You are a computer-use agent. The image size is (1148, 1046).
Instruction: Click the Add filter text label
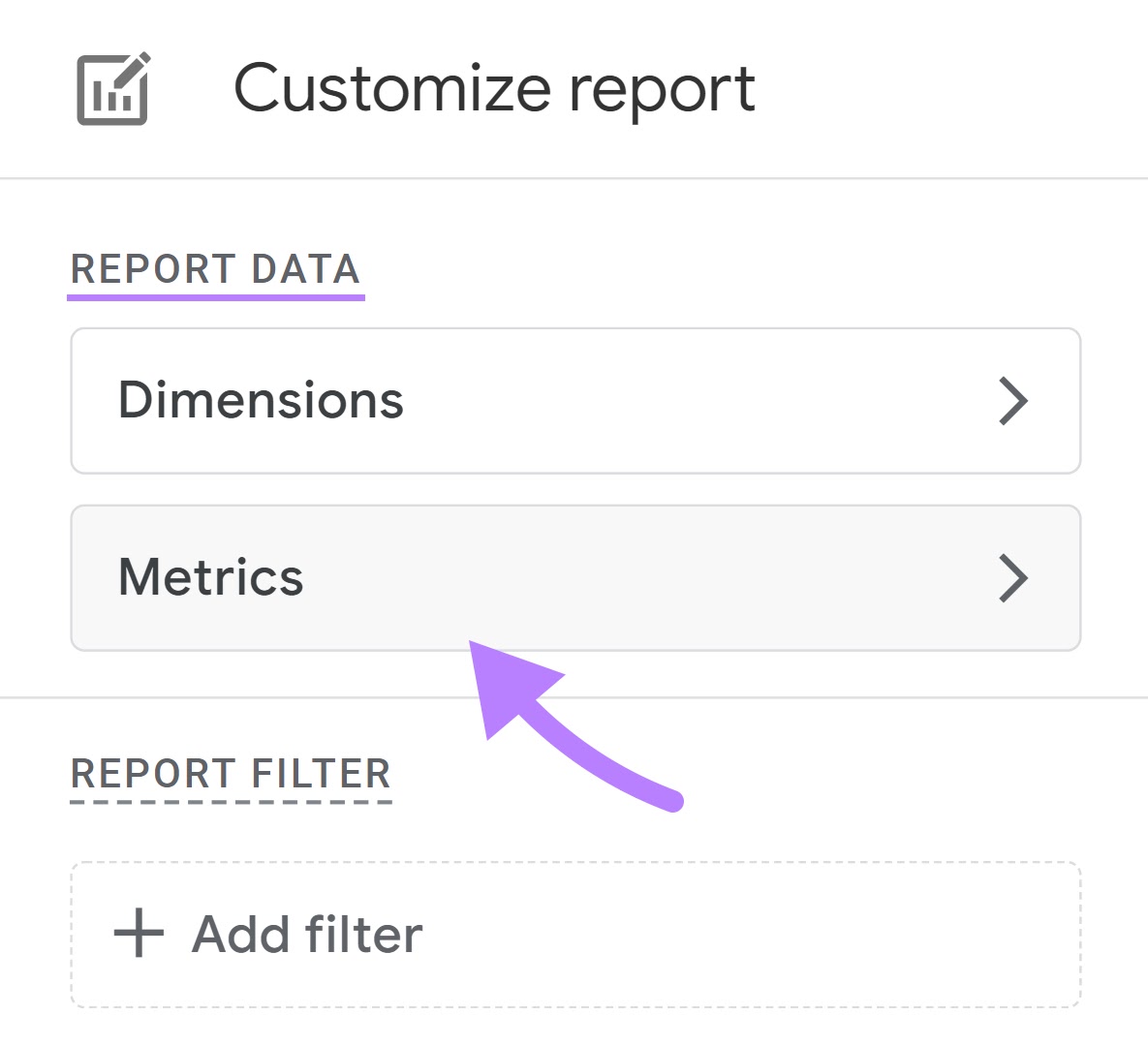coord(306,933)
